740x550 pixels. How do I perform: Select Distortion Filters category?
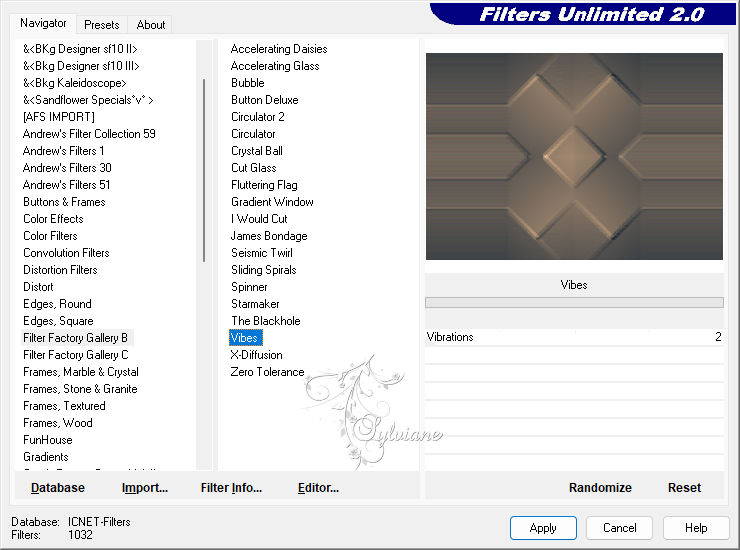(60, 270)
